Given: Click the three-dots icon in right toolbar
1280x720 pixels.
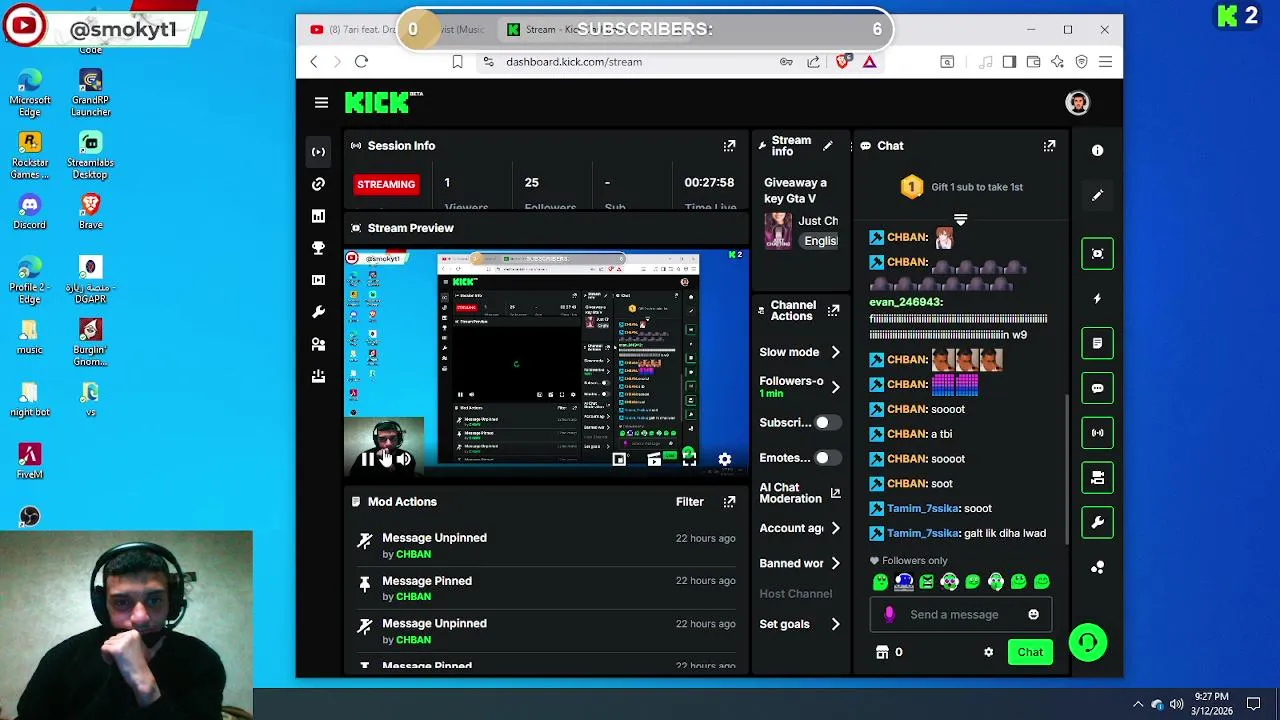Looking at the screenshot, I should (1097, 567).
